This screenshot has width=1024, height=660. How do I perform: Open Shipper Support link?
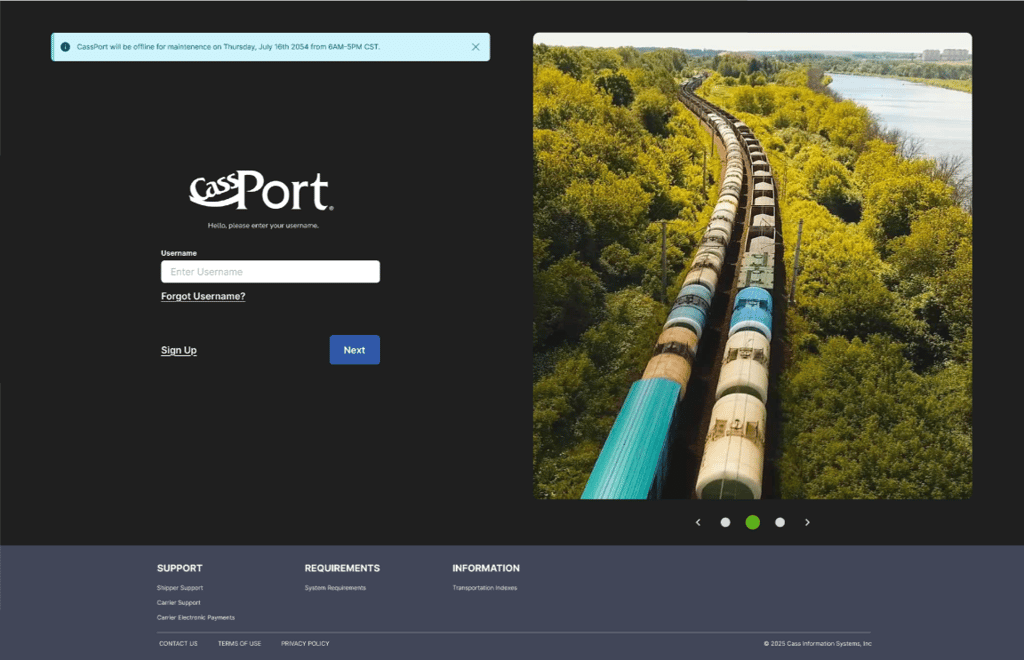pos(180,588)
